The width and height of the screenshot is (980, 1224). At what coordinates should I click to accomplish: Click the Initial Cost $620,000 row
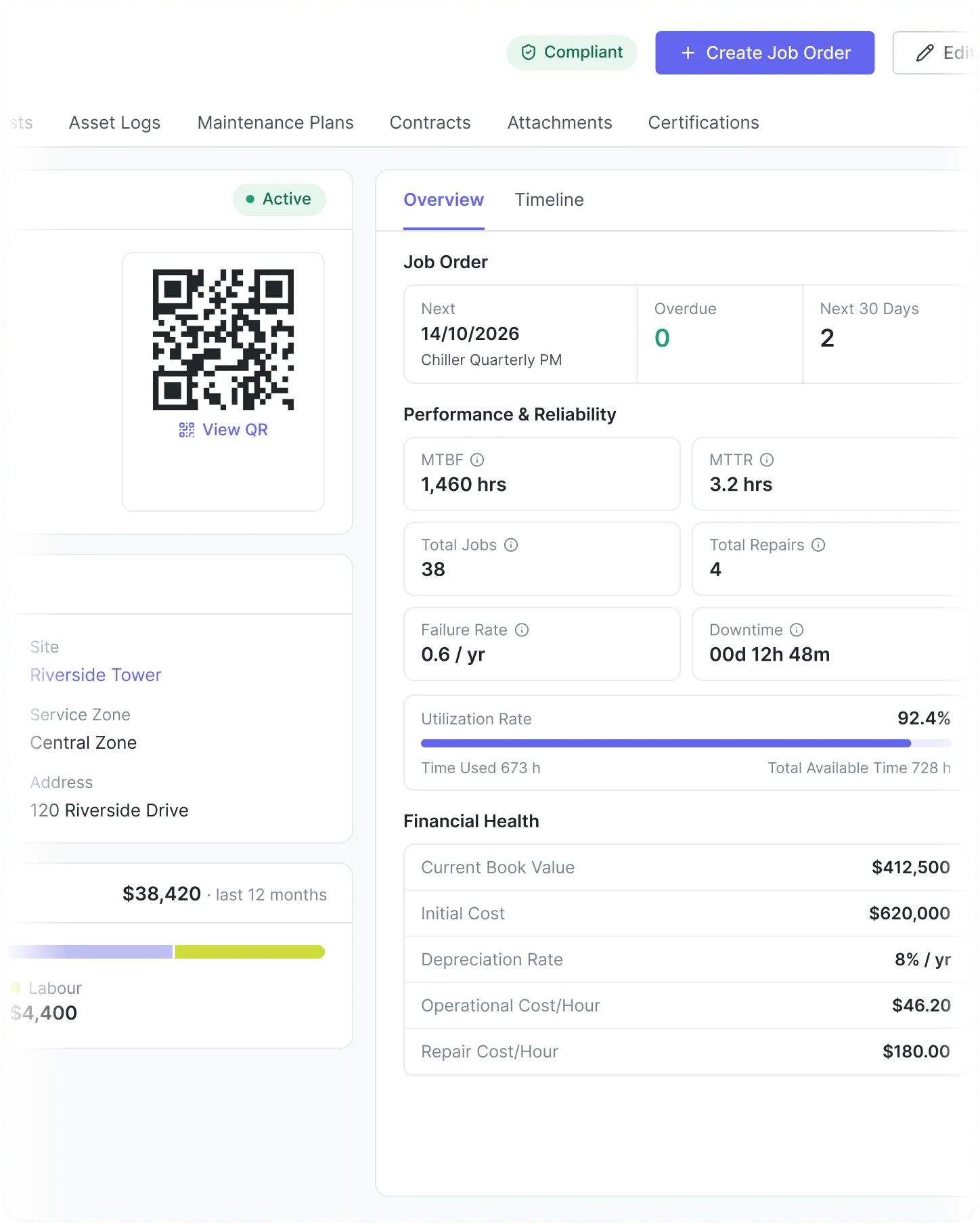coord(685,913)
